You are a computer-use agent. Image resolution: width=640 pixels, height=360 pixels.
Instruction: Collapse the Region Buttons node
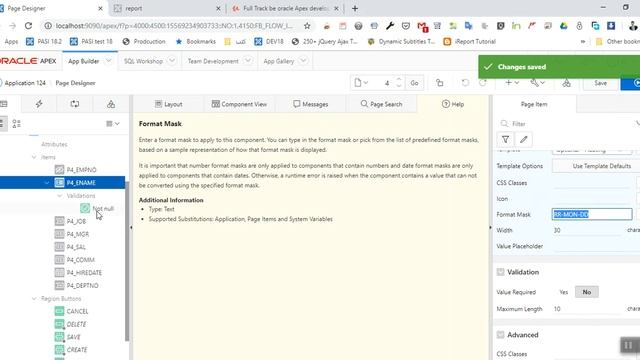(34, 299)
